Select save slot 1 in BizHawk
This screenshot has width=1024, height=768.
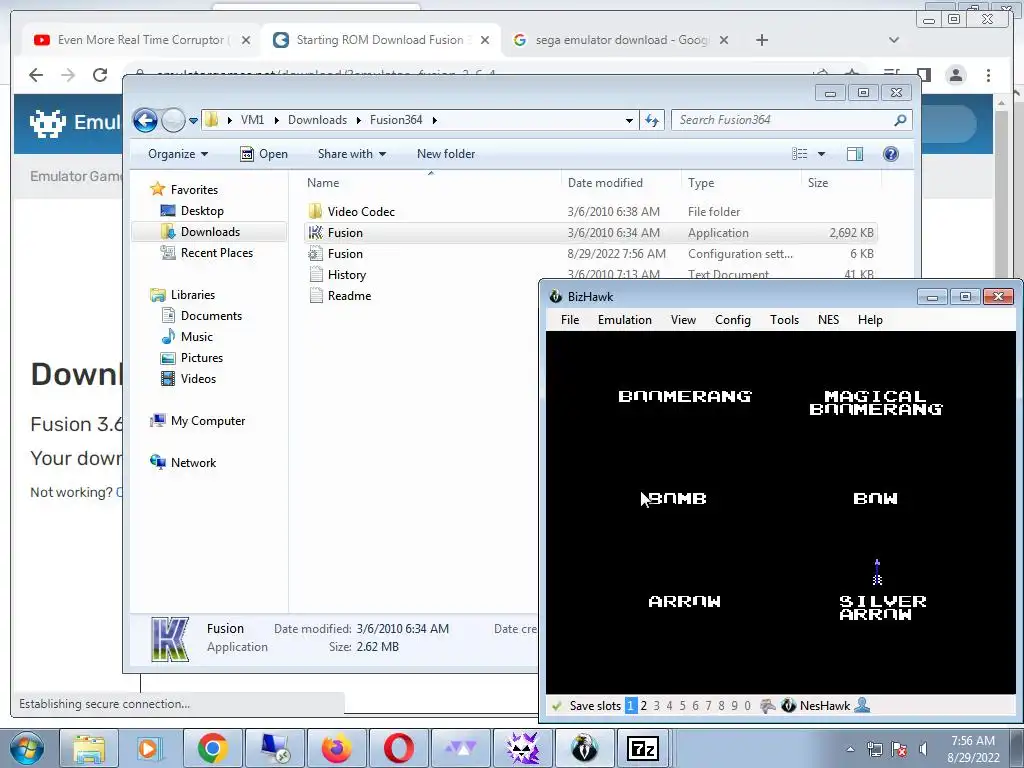[x=630, y=706]
